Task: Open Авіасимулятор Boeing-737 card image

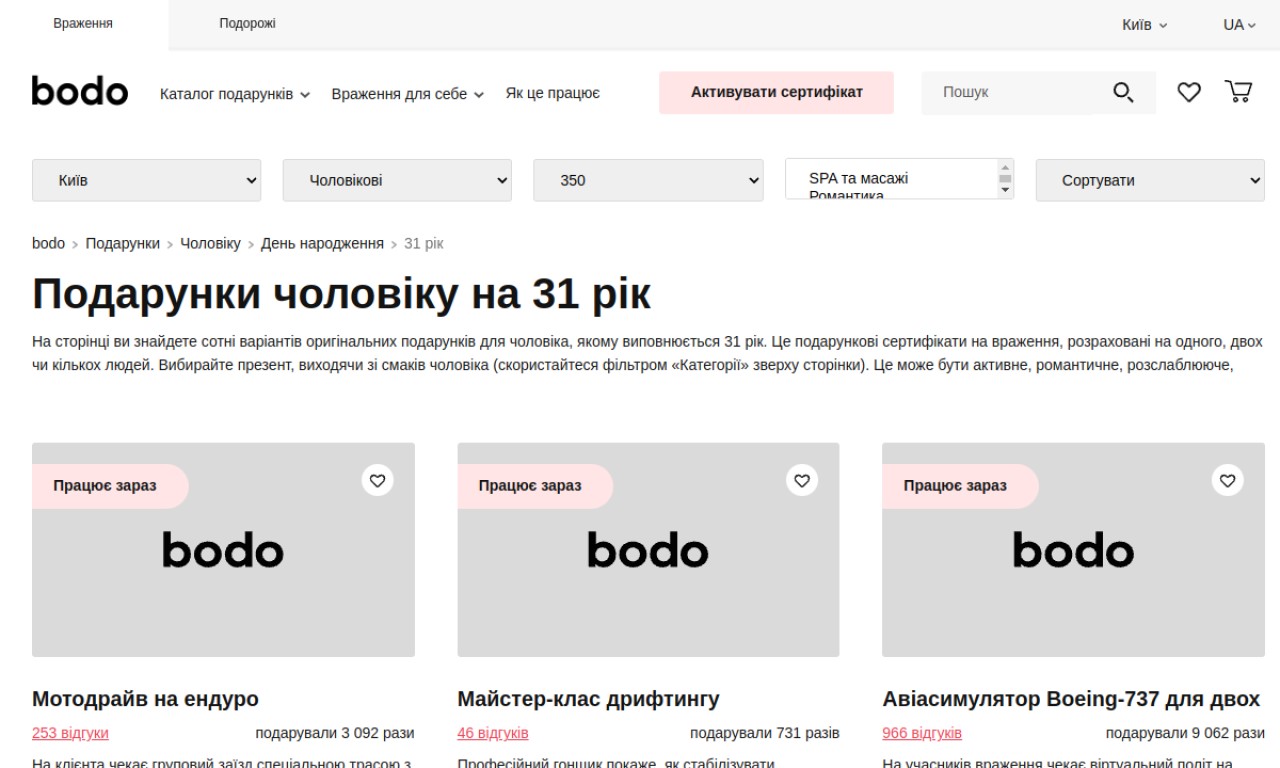Action: pos(1073,550)
